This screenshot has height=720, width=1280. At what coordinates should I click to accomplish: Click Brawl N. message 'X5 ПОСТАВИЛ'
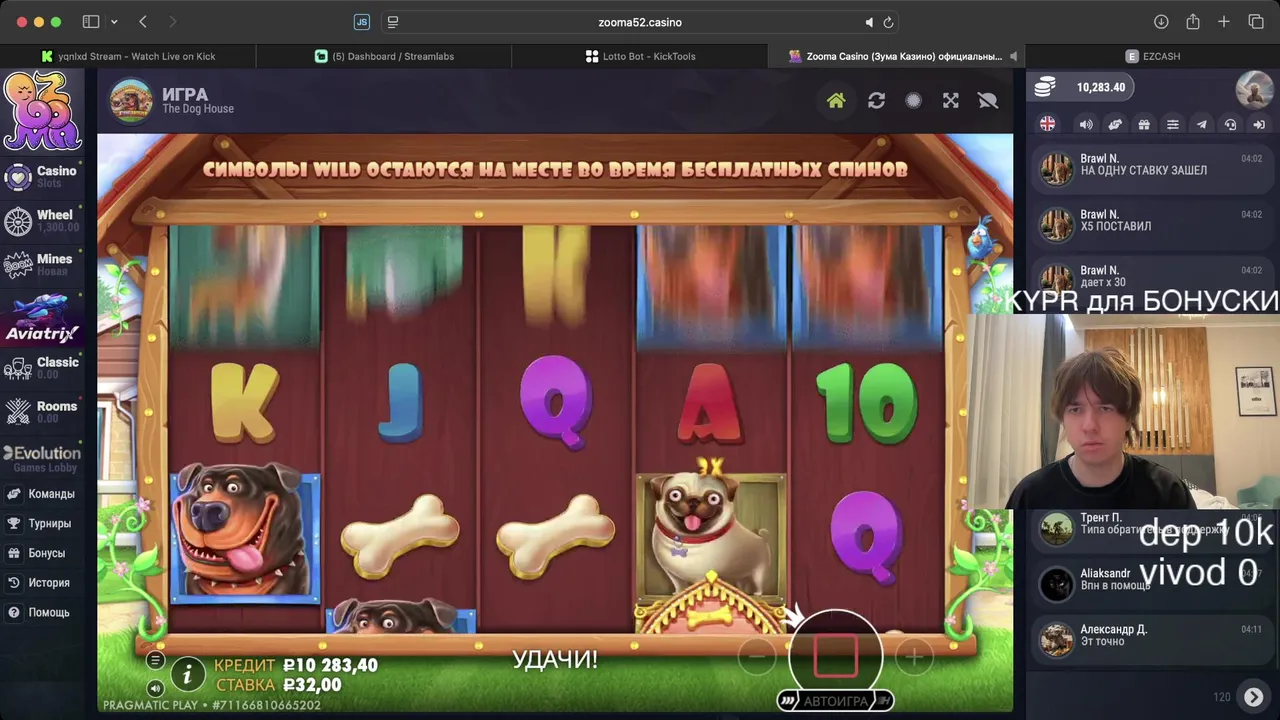click(1152, 226)
